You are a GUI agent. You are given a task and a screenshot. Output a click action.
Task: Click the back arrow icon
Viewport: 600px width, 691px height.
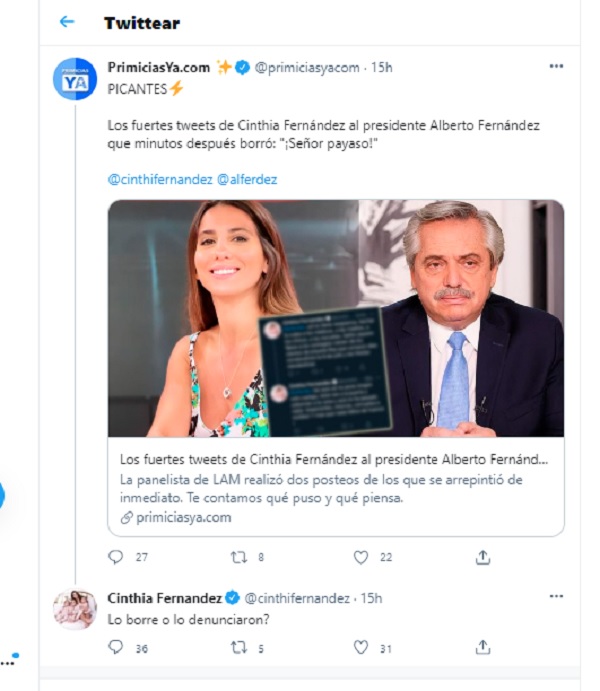point(67,22)
